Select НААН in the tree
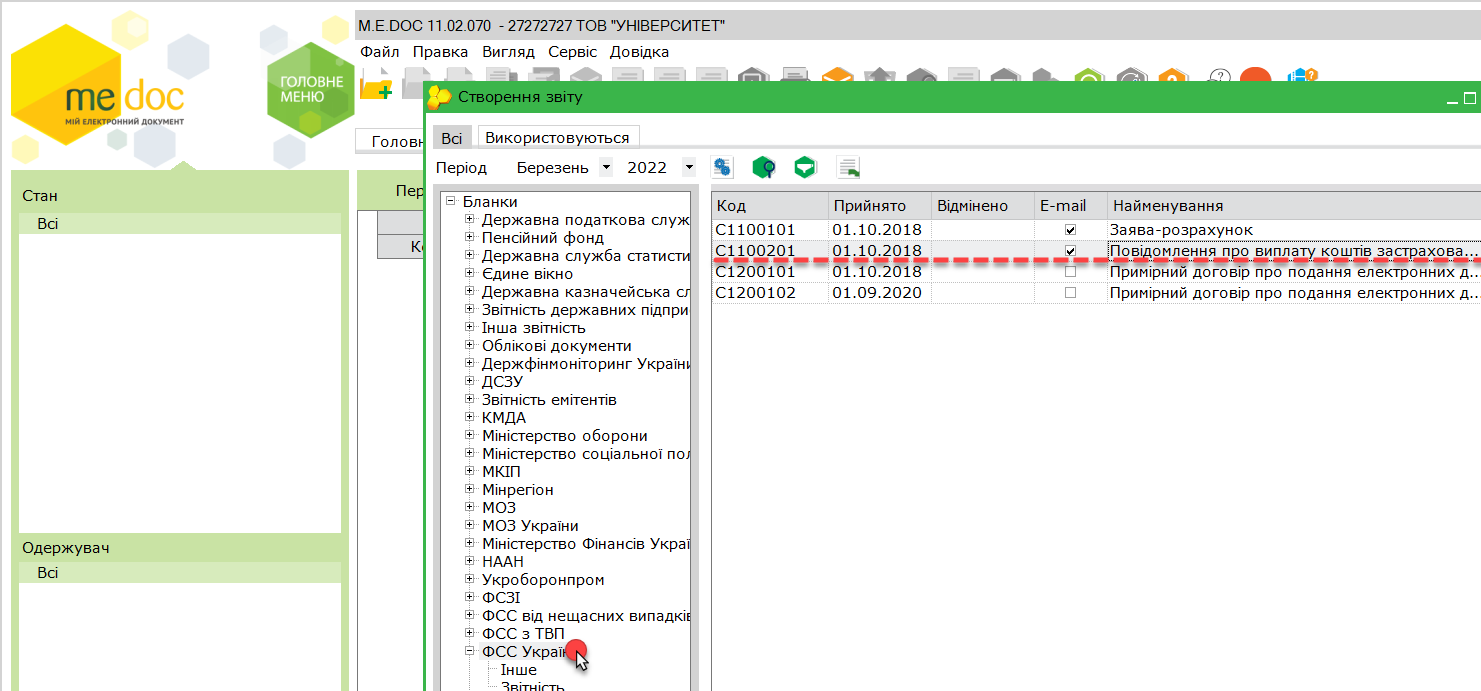This screenshot has height=691, width=1481. (x=503, y=562)
